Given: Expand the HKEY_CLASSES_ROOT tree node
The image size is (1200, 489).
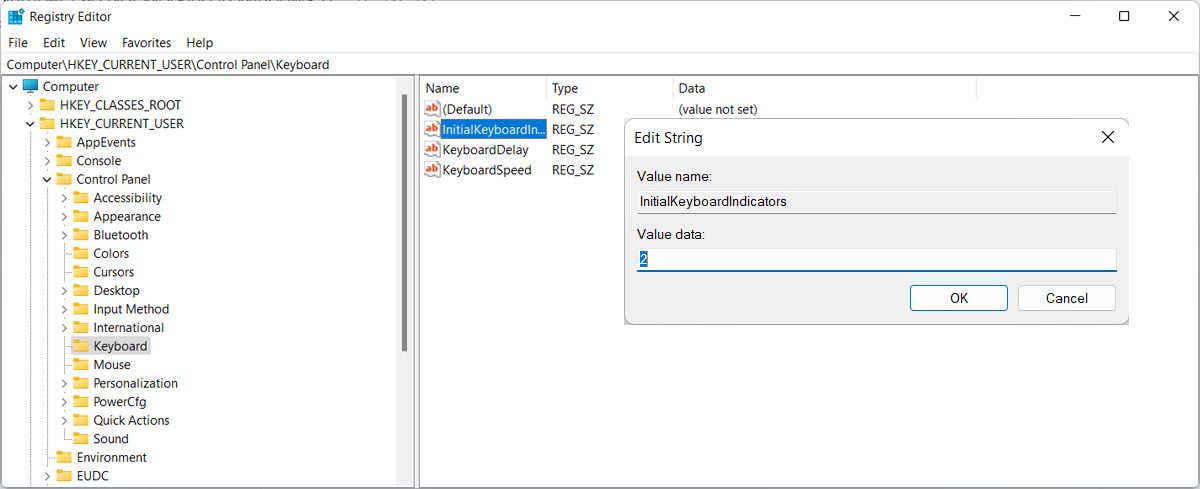Looking at the screenshot, I should click(30, 105).
